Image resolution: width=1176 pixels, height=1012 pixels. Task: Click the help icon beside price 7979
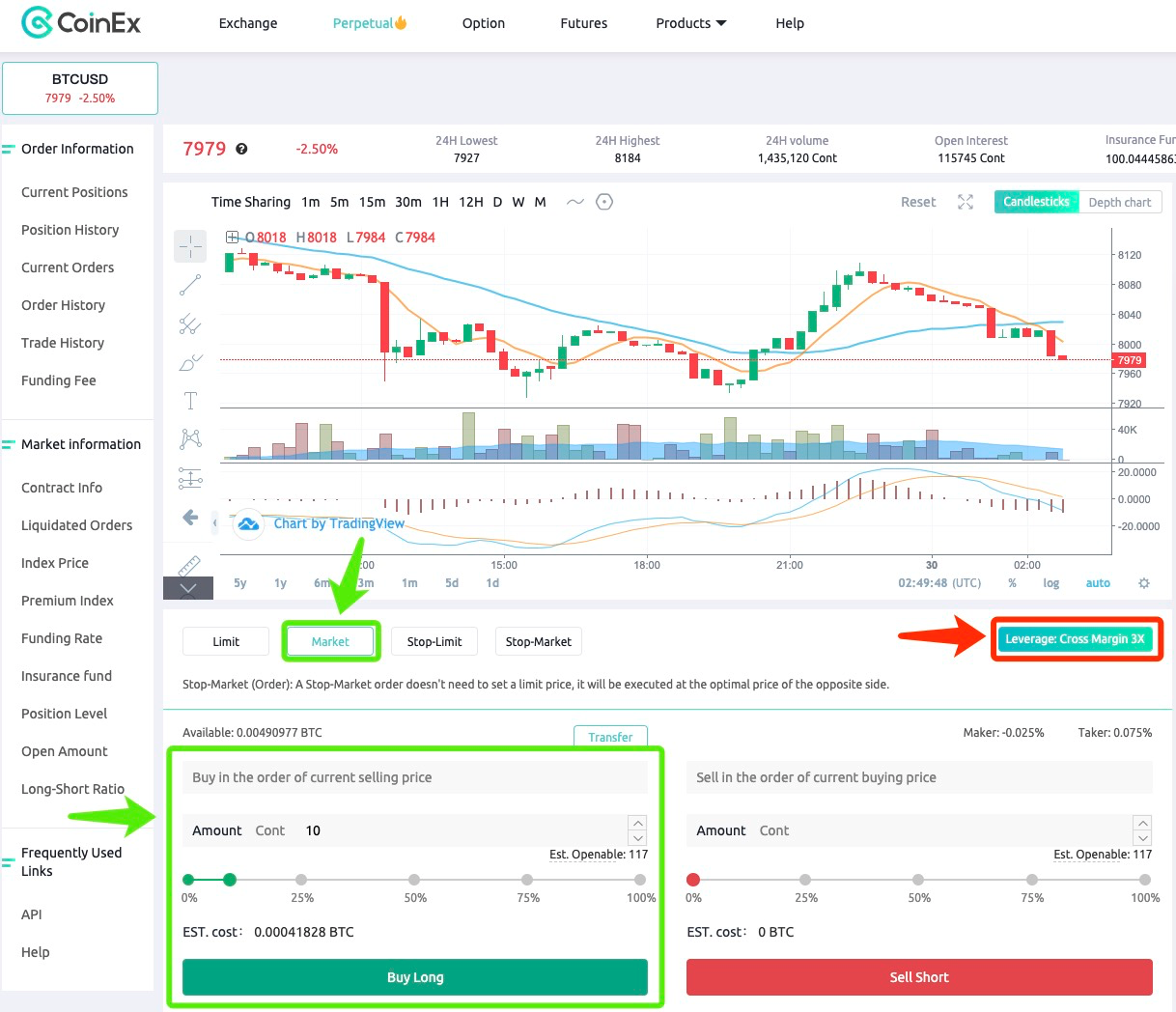tap(241, 149)
